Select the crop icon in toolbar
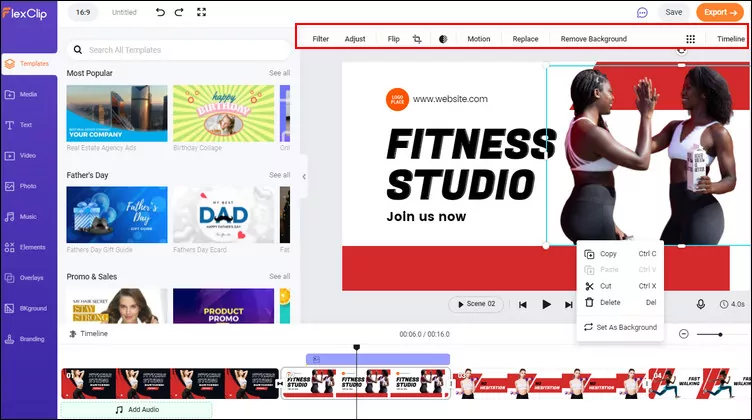The image size is (752, 420). (417, 39)
